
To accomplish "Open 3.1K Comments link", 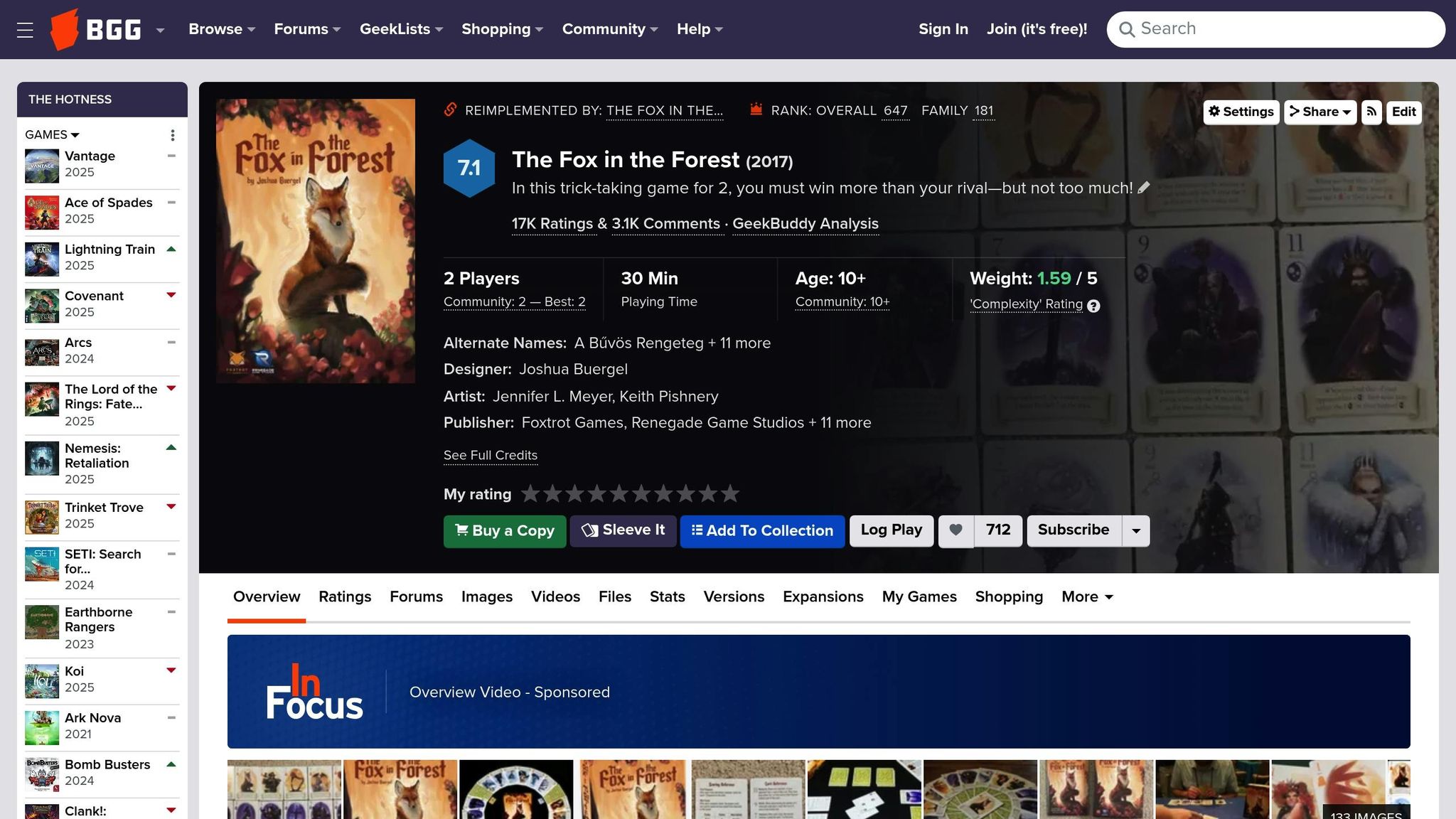I will pyautogui.click(x=666, y=223).
